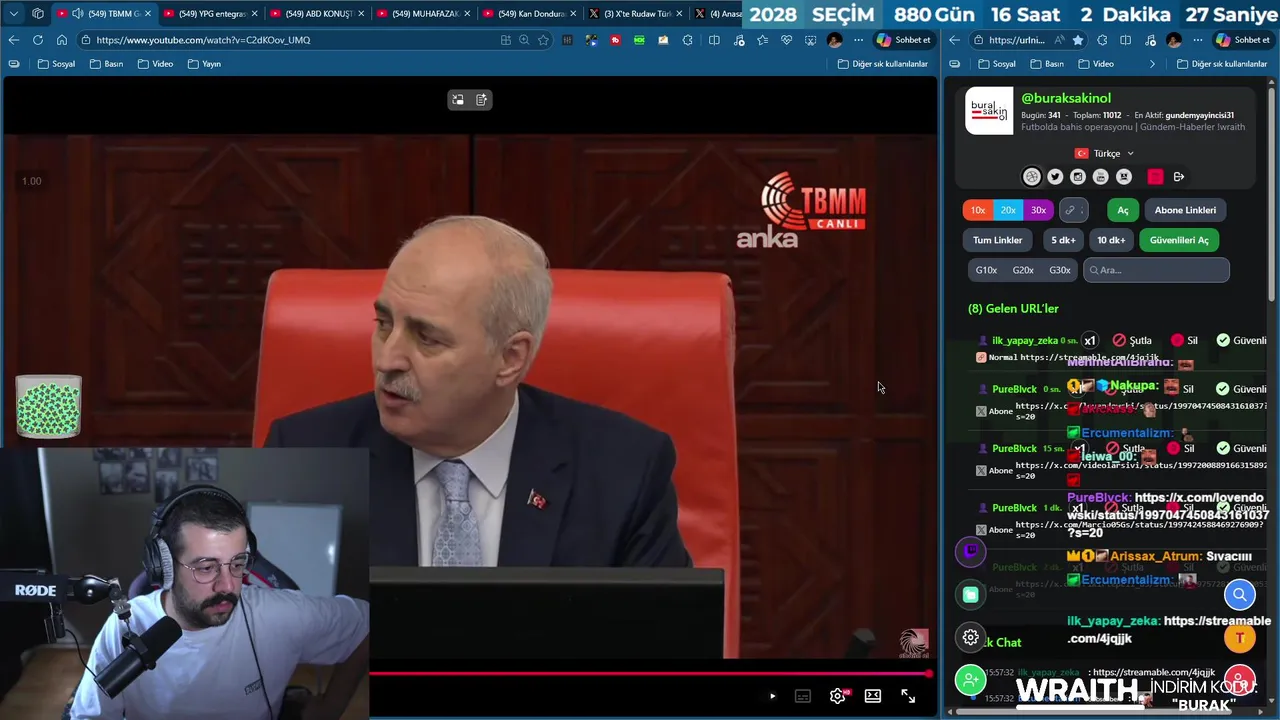The image size is (1280, 720).
Task: Select the purple 30x option
Action: pyautogui.click(x=1039, y=210)
